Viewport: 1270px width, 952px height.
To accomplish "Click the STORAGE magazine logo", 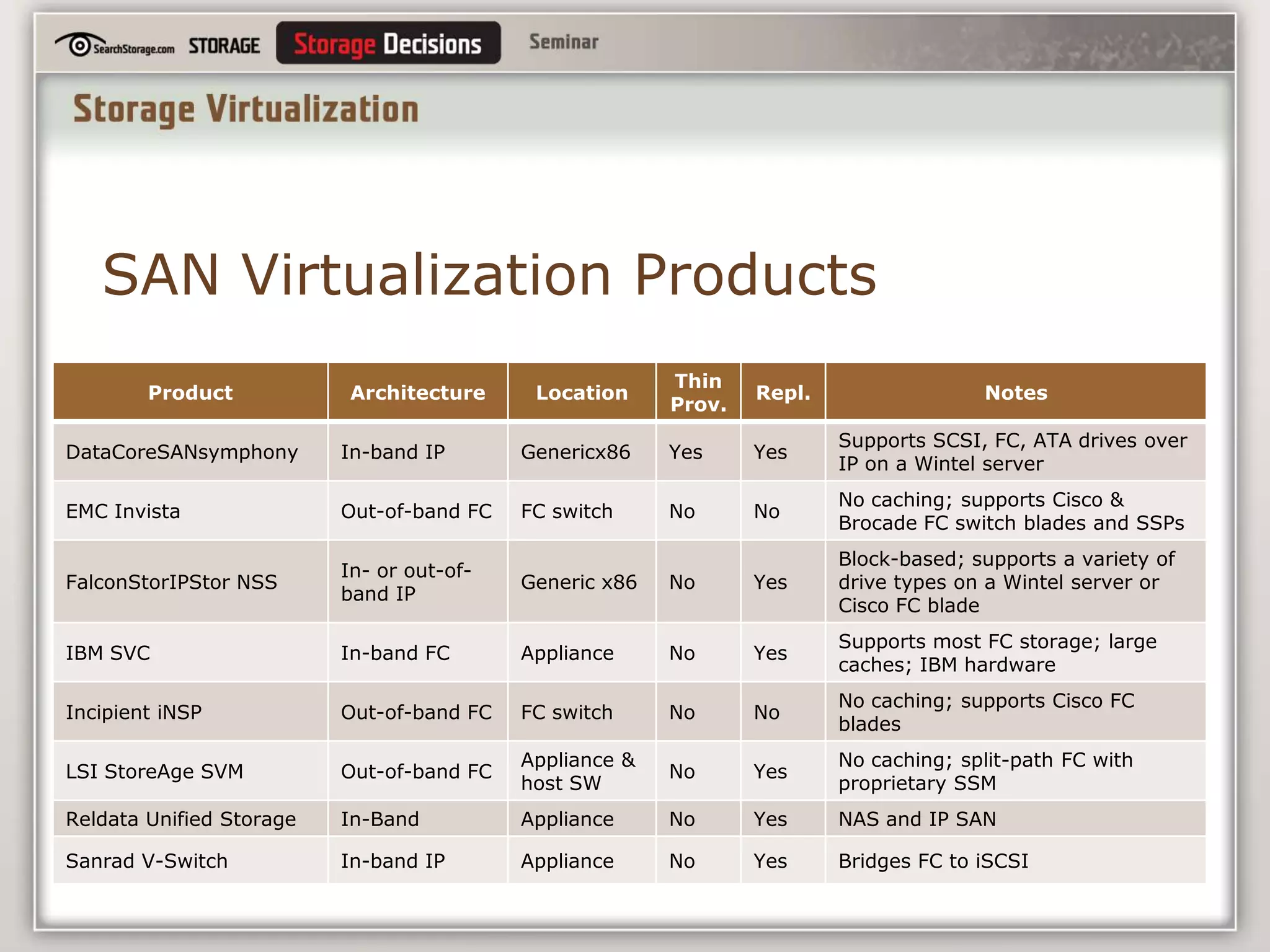I will click(224, 46).
